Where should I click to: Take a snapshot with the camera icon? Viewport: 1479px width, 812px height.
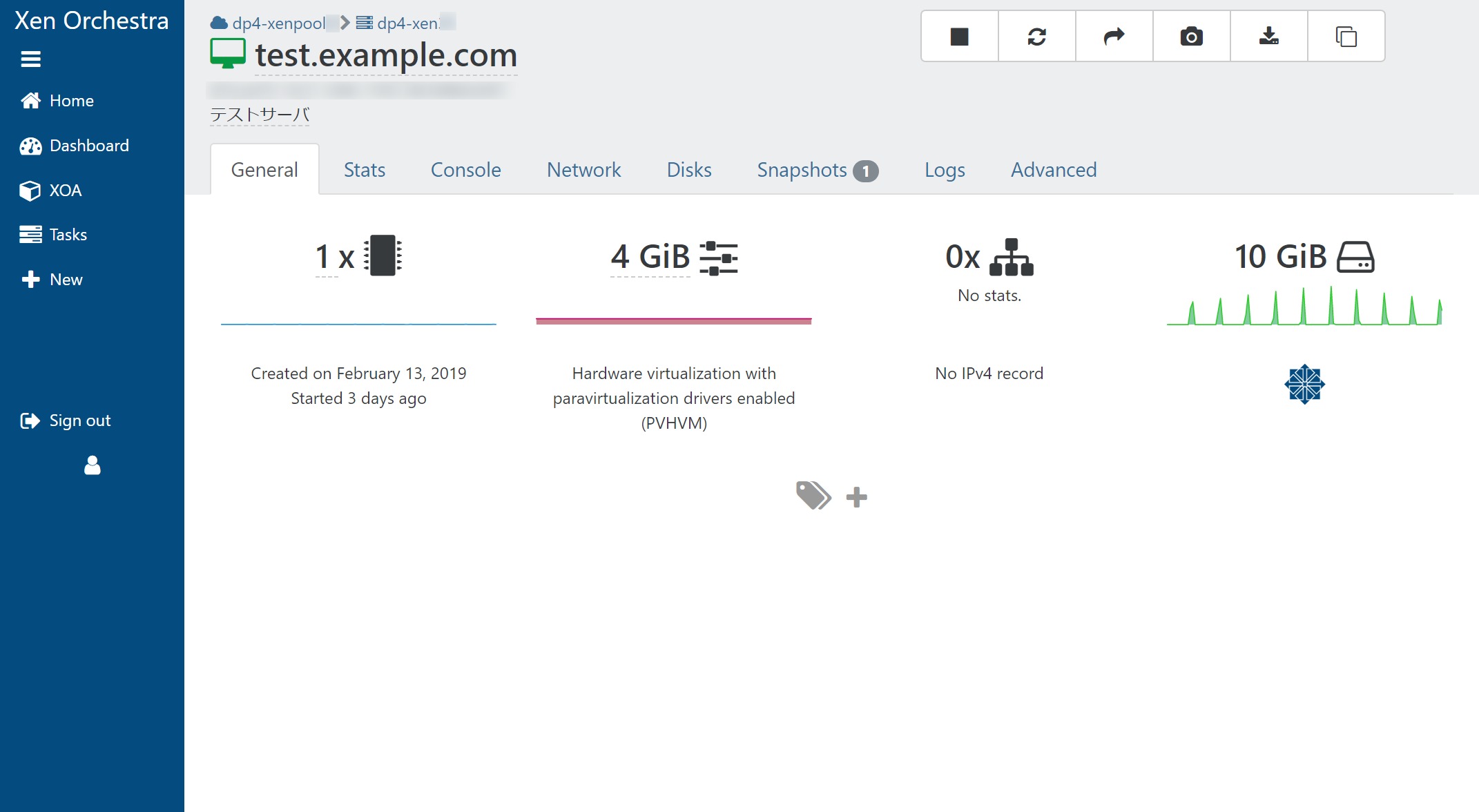pos(1192,37)
